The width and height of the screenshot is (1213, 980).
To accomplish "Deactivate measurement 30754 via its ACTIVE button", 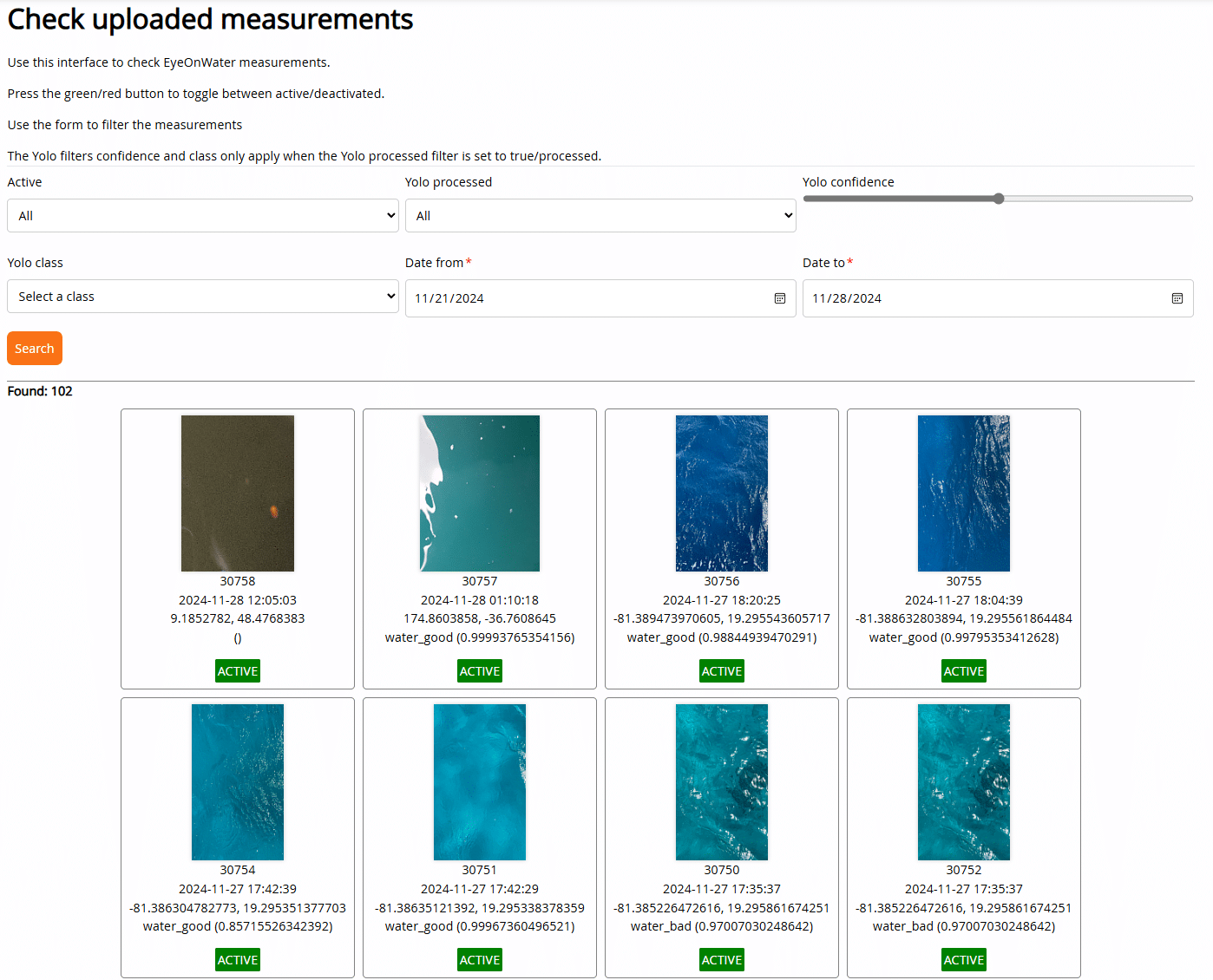I will pyautogui.click(x=238, y=960).
